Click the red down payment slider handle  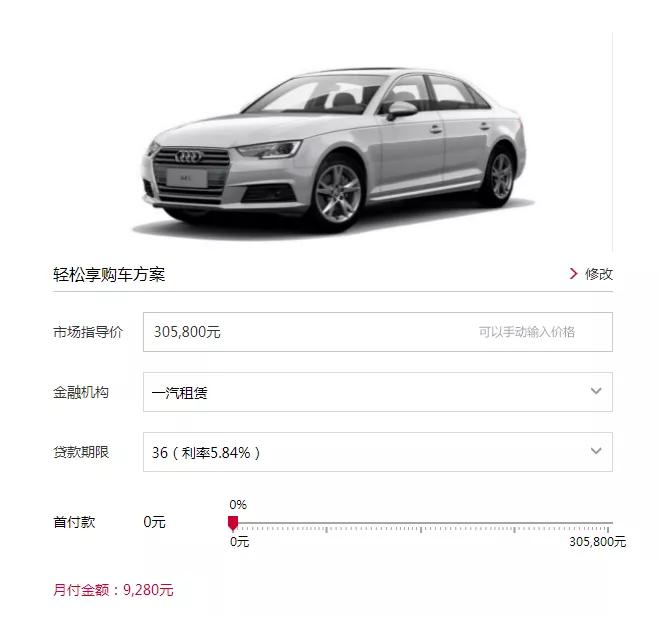(x=233, y=523)
